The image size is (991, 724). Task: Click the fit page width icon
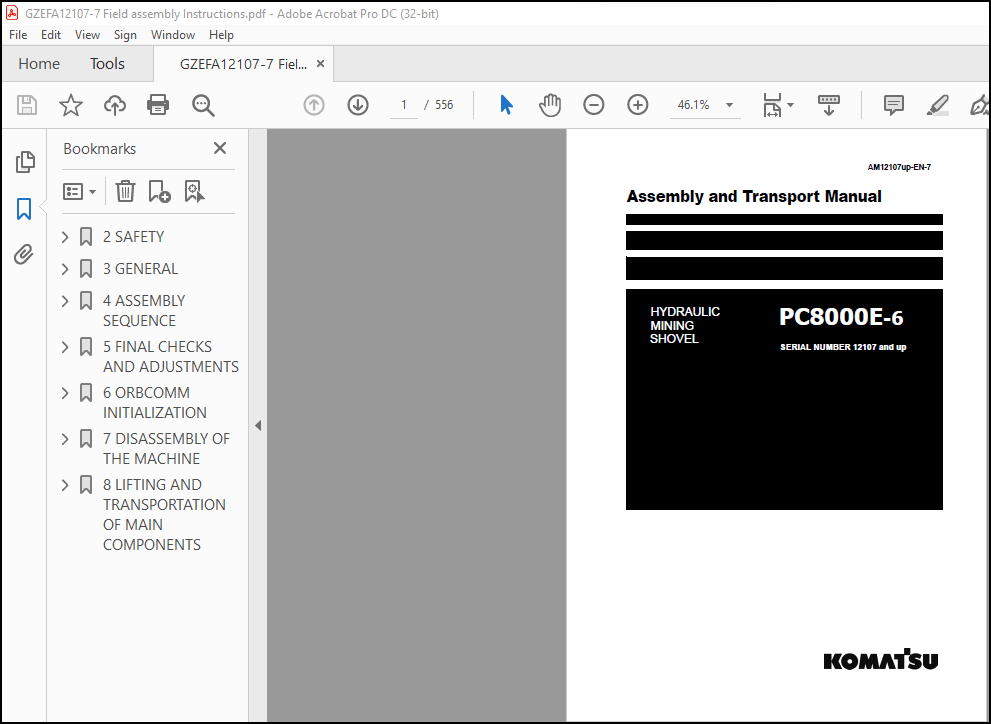tap(772, 105)
